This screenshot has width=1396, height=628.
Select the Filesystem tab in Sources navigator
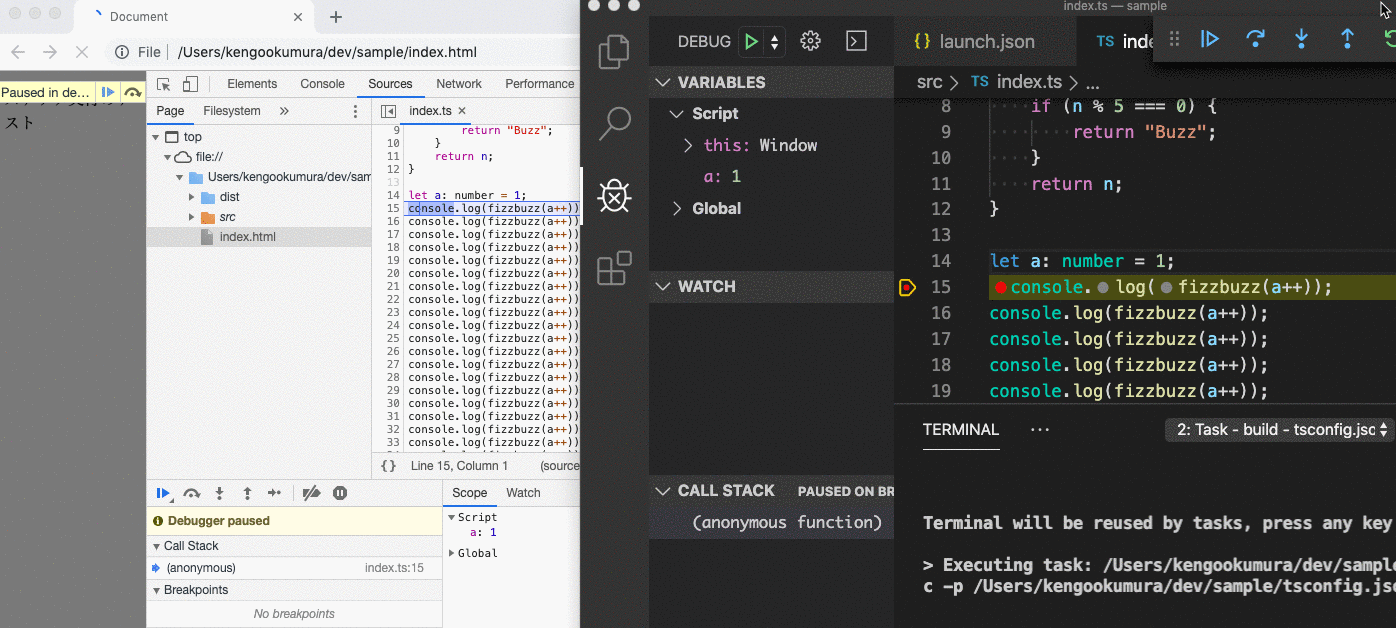click(232, 111)
